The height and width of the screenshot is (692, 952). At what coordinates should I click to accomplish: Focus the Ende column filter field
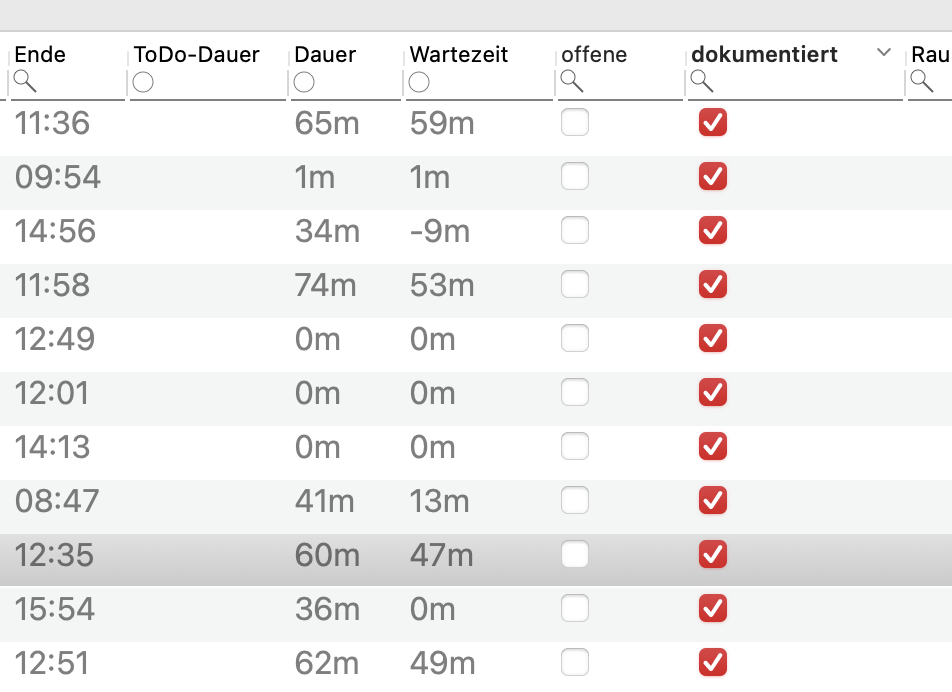coord(67,82)
